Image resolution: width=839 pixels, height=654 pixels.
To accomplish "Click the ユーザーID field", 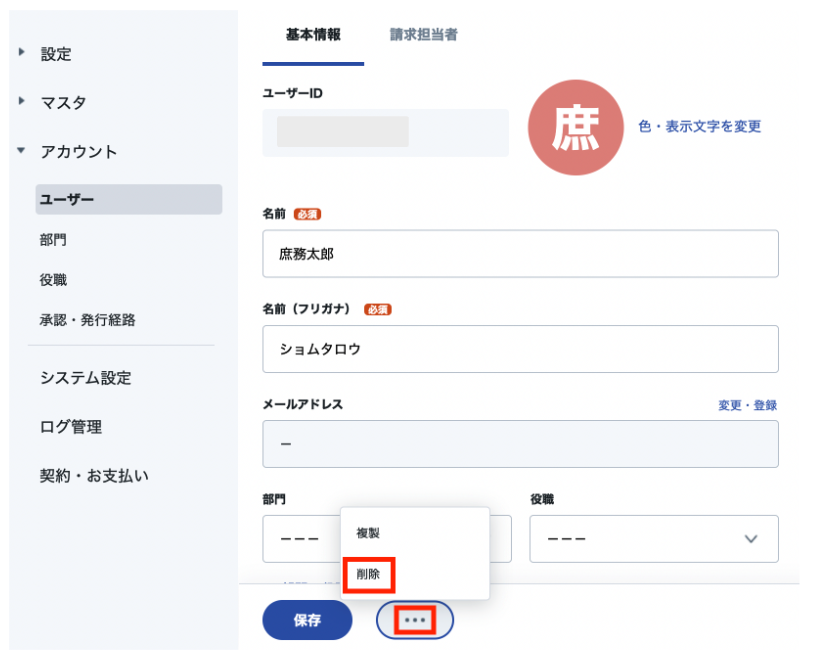I will (x=385, y=133).
